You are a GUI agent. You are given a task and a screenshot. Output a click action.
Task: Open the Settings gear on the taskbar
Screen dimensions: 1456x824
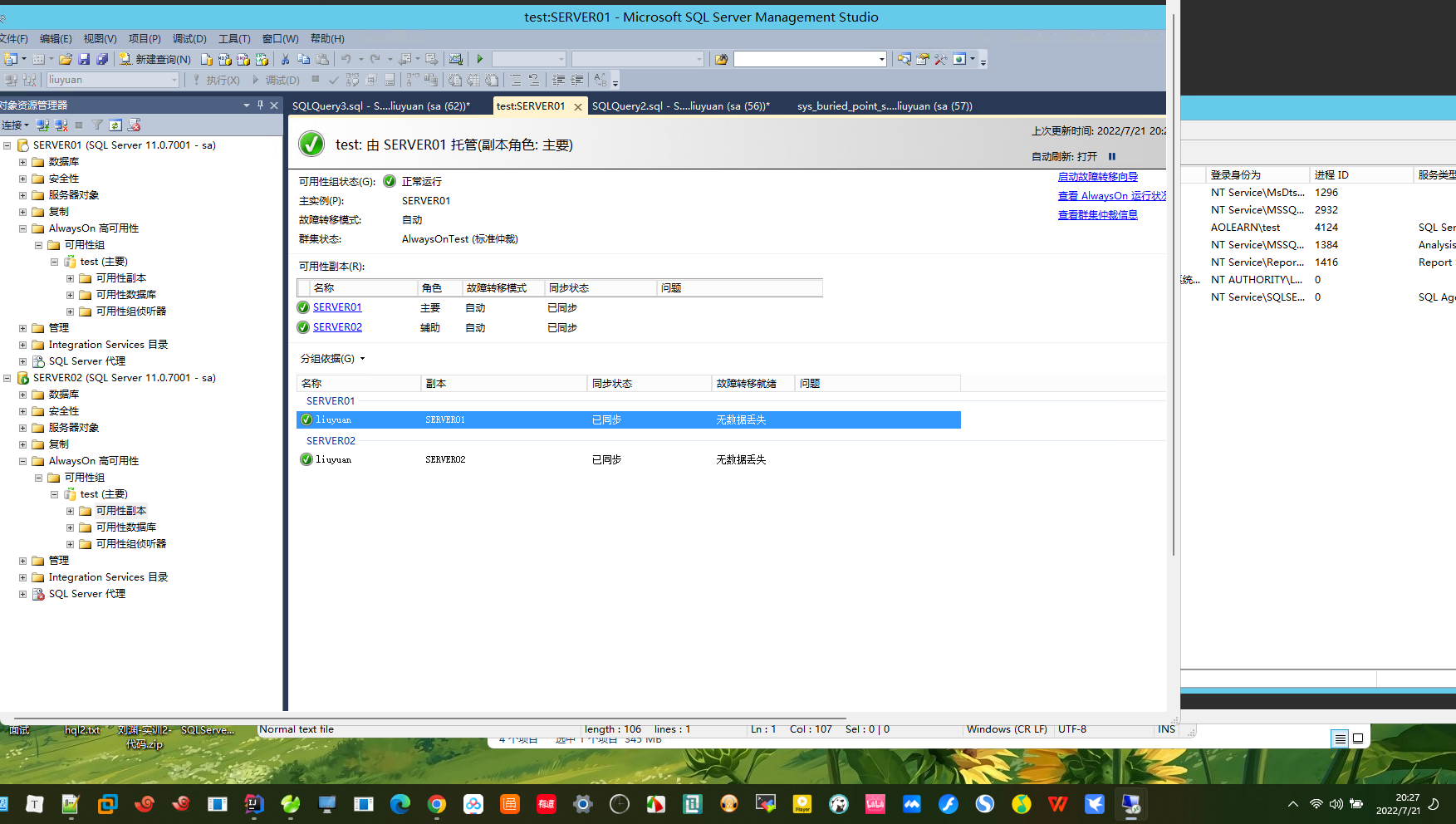click(582, 804)
